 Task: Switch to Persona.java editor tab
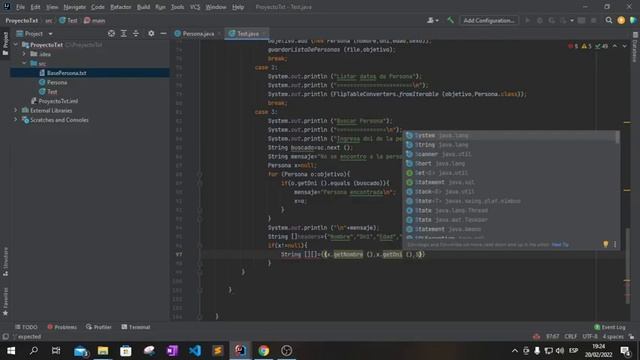click(x=198, y=33)
